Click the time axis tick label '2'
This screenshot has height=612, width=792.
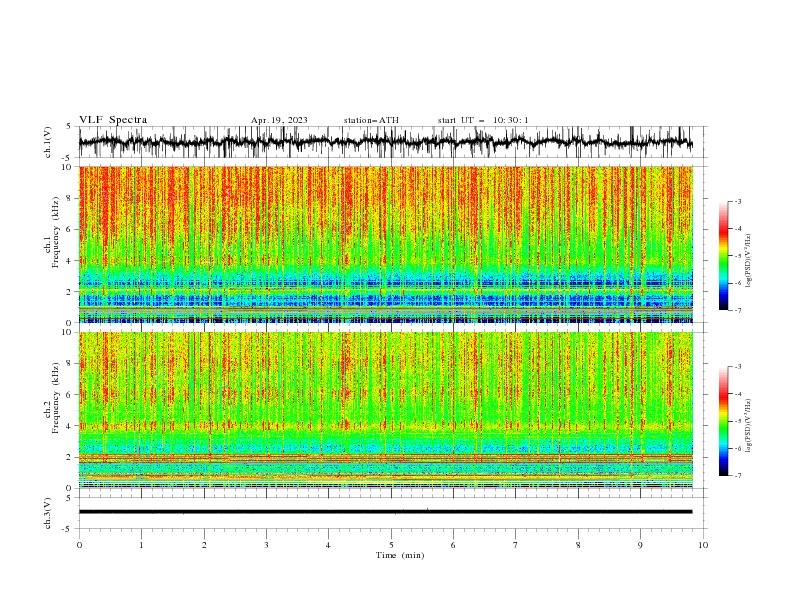coord(204,545)
